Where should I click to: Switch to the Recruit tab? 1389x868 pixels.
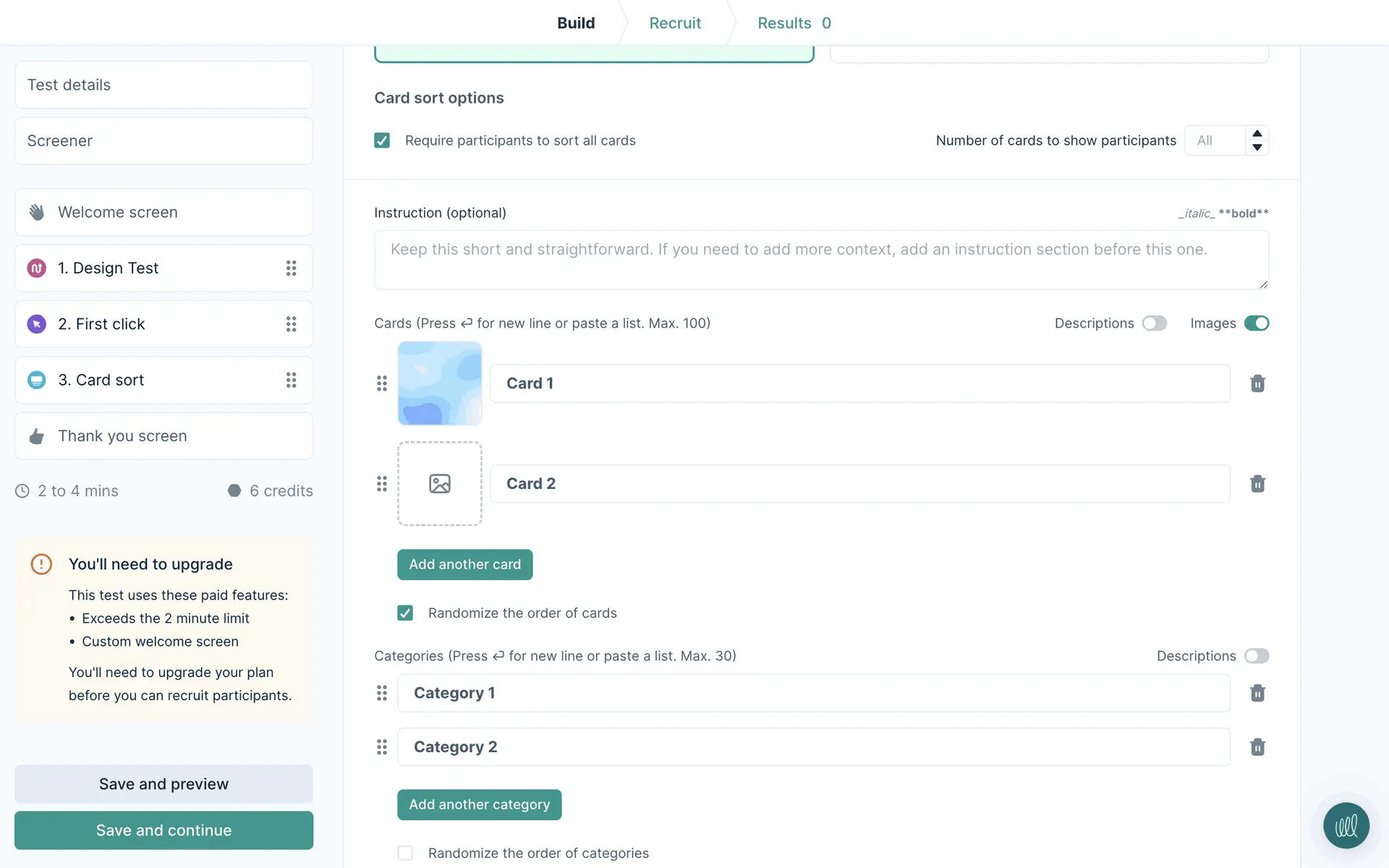pyautogui.click(x=674, y=23)
